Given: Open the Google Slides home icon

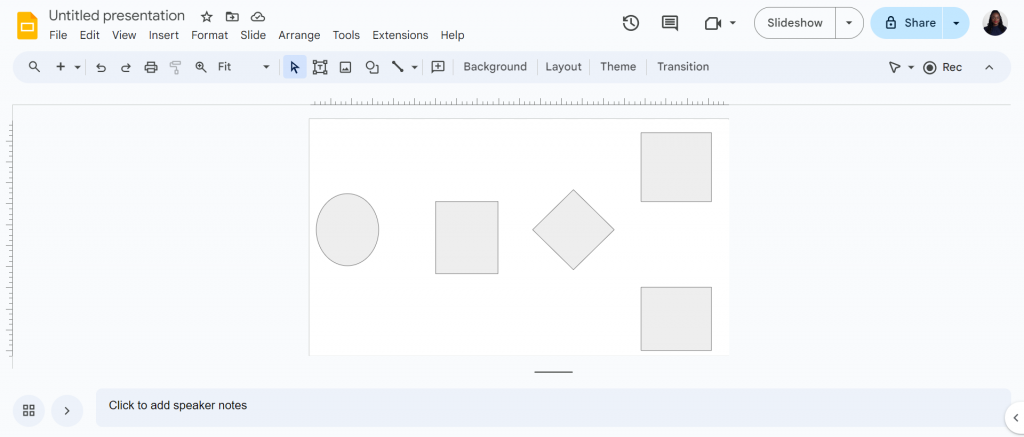Looking at the screenshot, I should pyautogui.click(x=27, y=25).
